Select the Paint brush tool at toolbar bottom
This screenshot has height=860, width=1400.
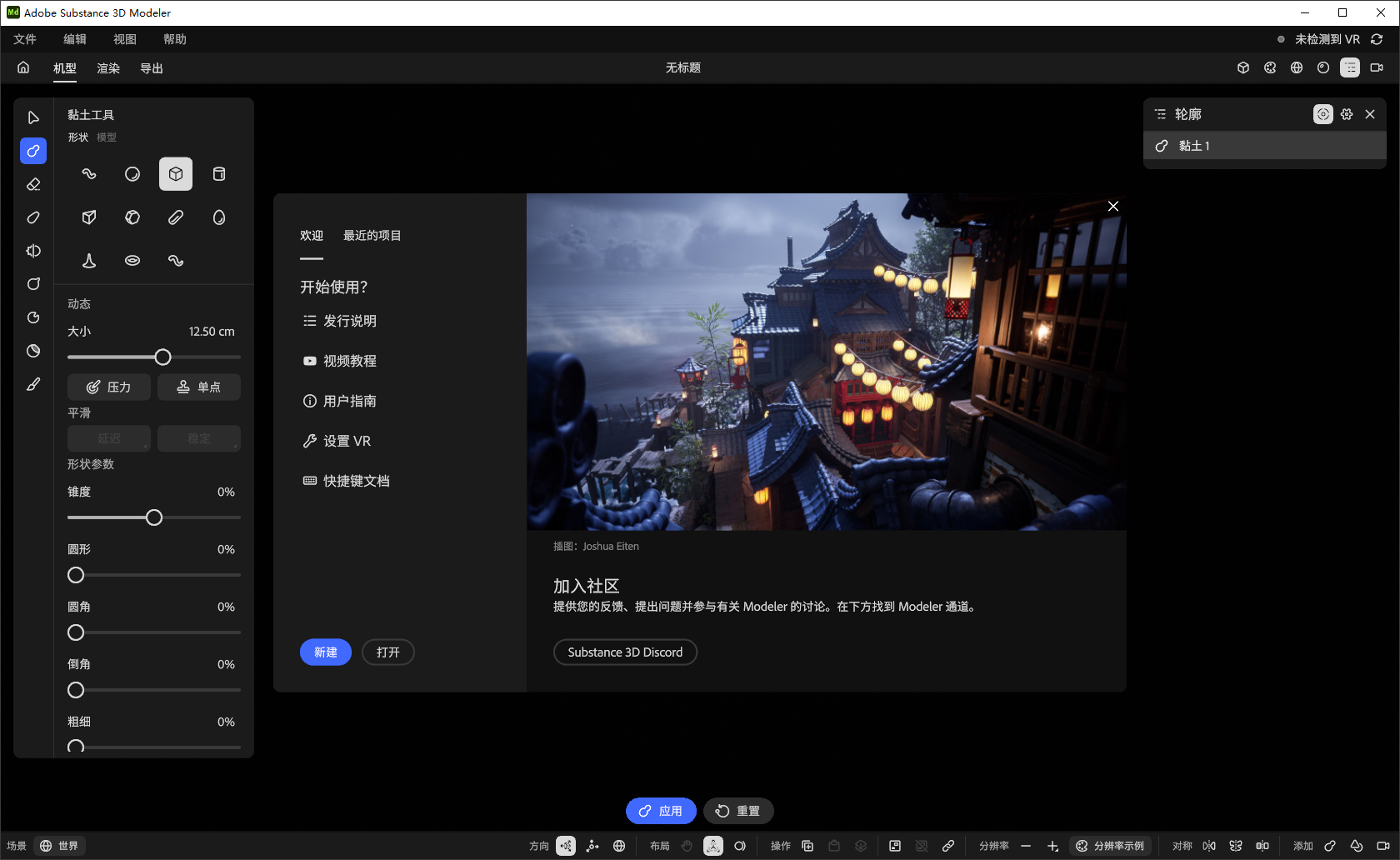[x=33, y=384]
